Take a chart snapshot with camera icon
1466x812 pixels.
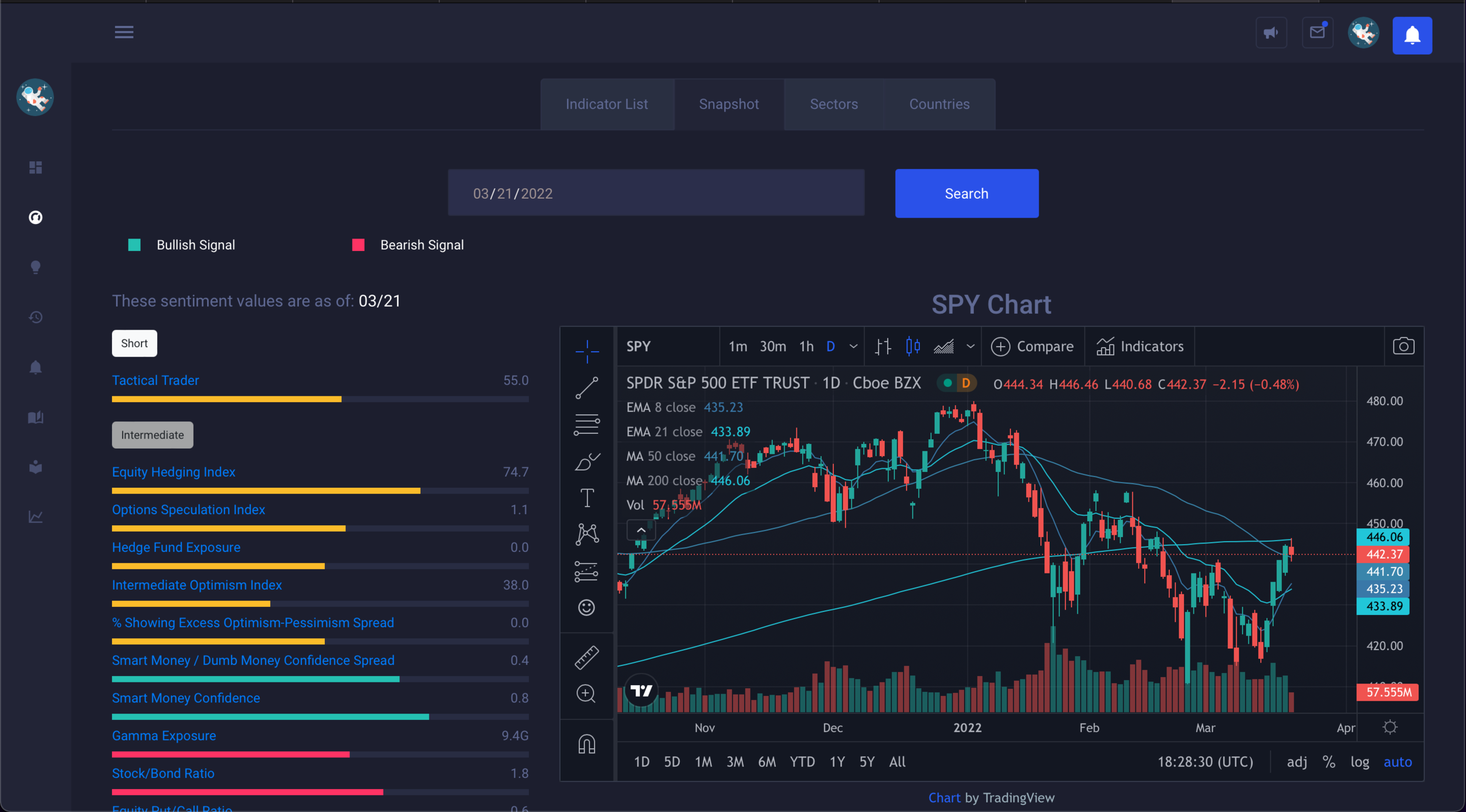1403,346
